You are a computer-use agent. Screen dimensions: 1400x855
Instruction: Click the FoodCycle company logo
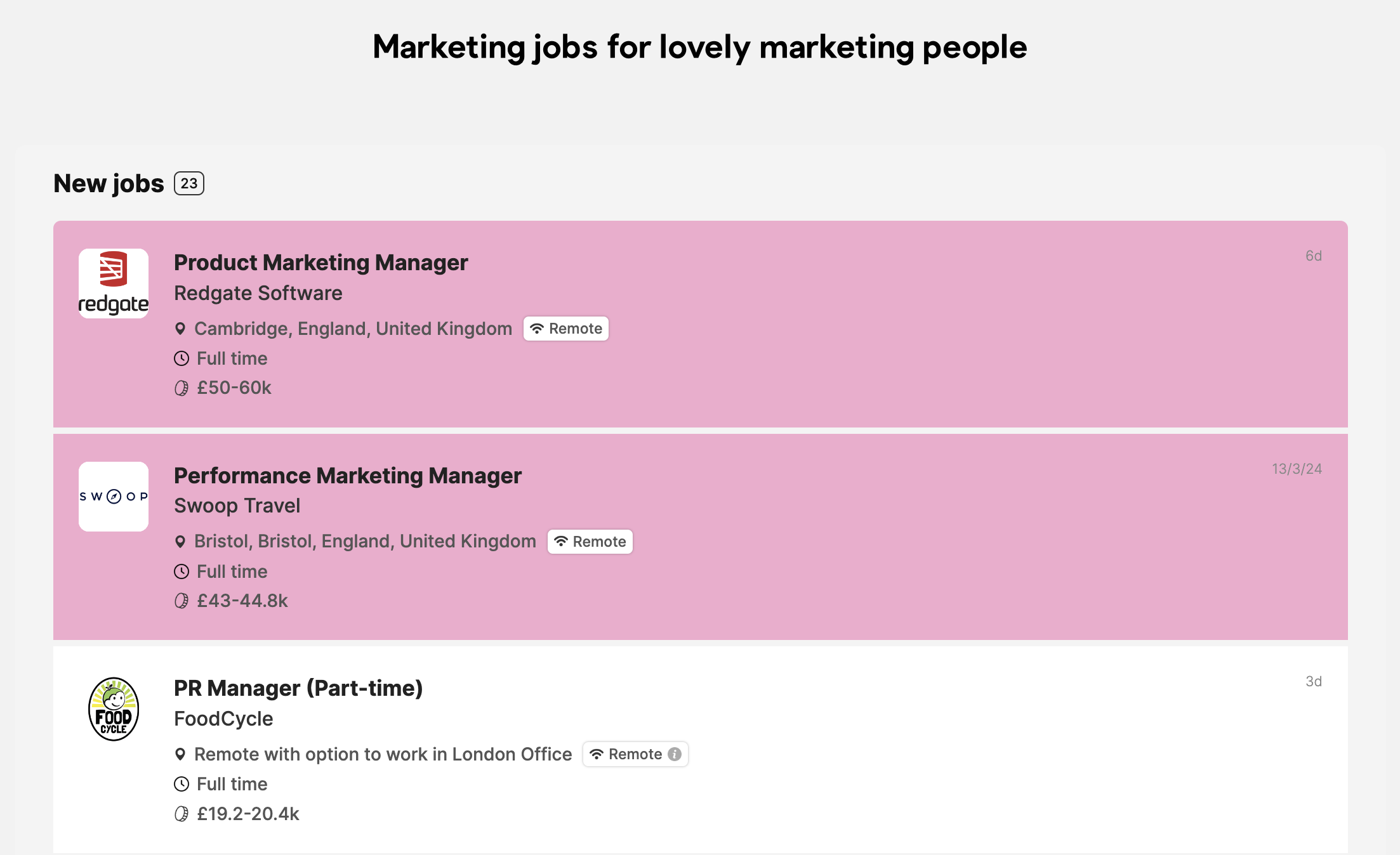tap(113, 709)
